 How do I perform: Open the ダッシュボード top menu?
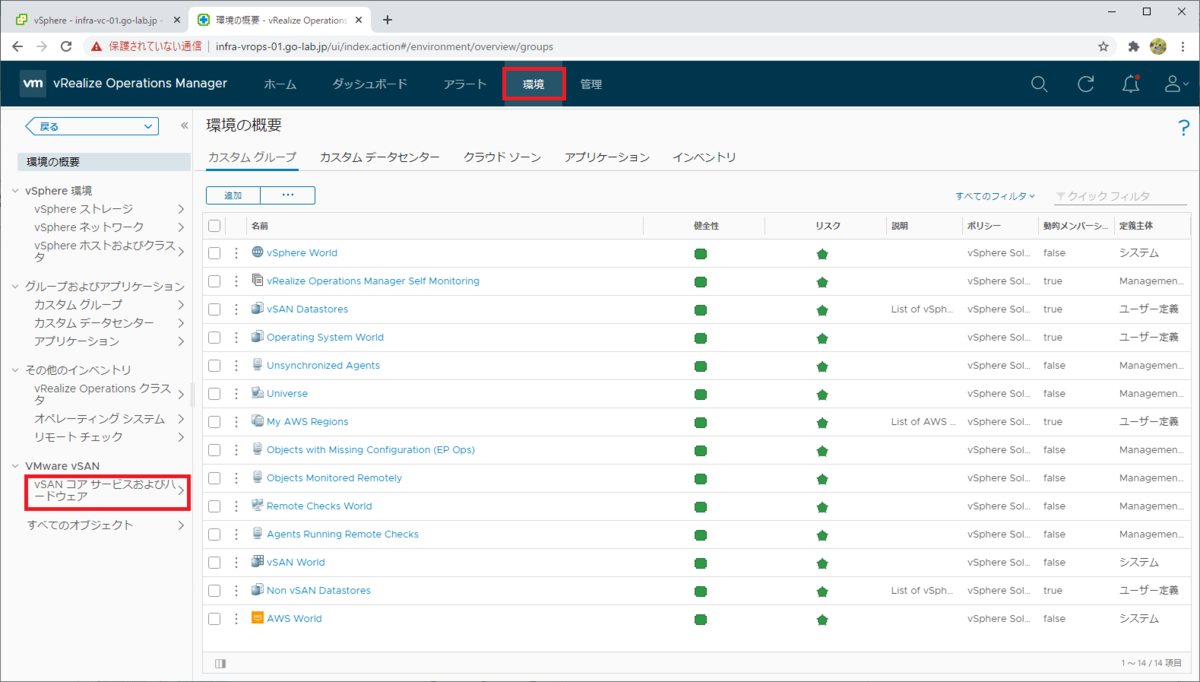click(x=370, y=84)
